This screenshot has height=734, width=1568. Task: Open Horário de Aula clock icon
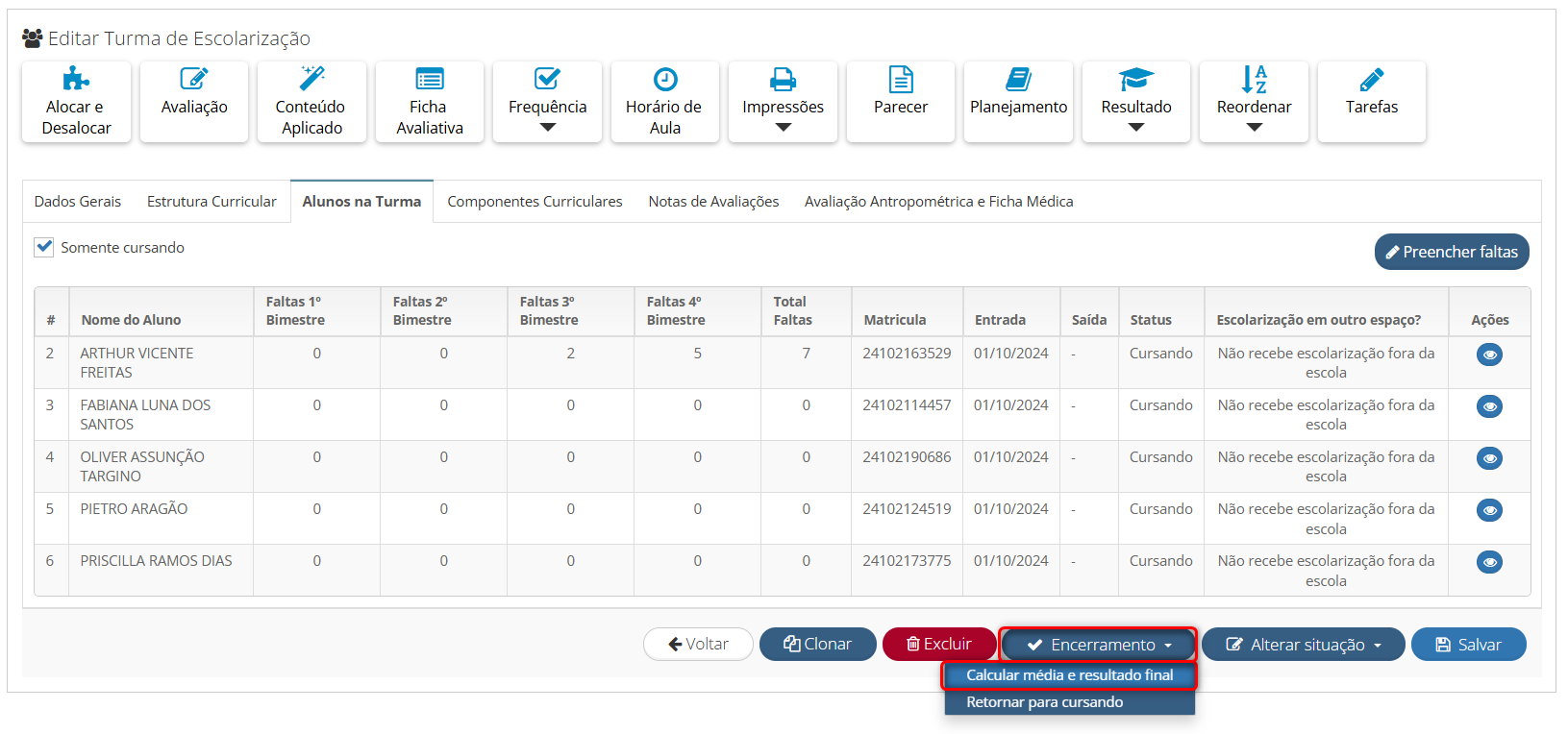664,80
